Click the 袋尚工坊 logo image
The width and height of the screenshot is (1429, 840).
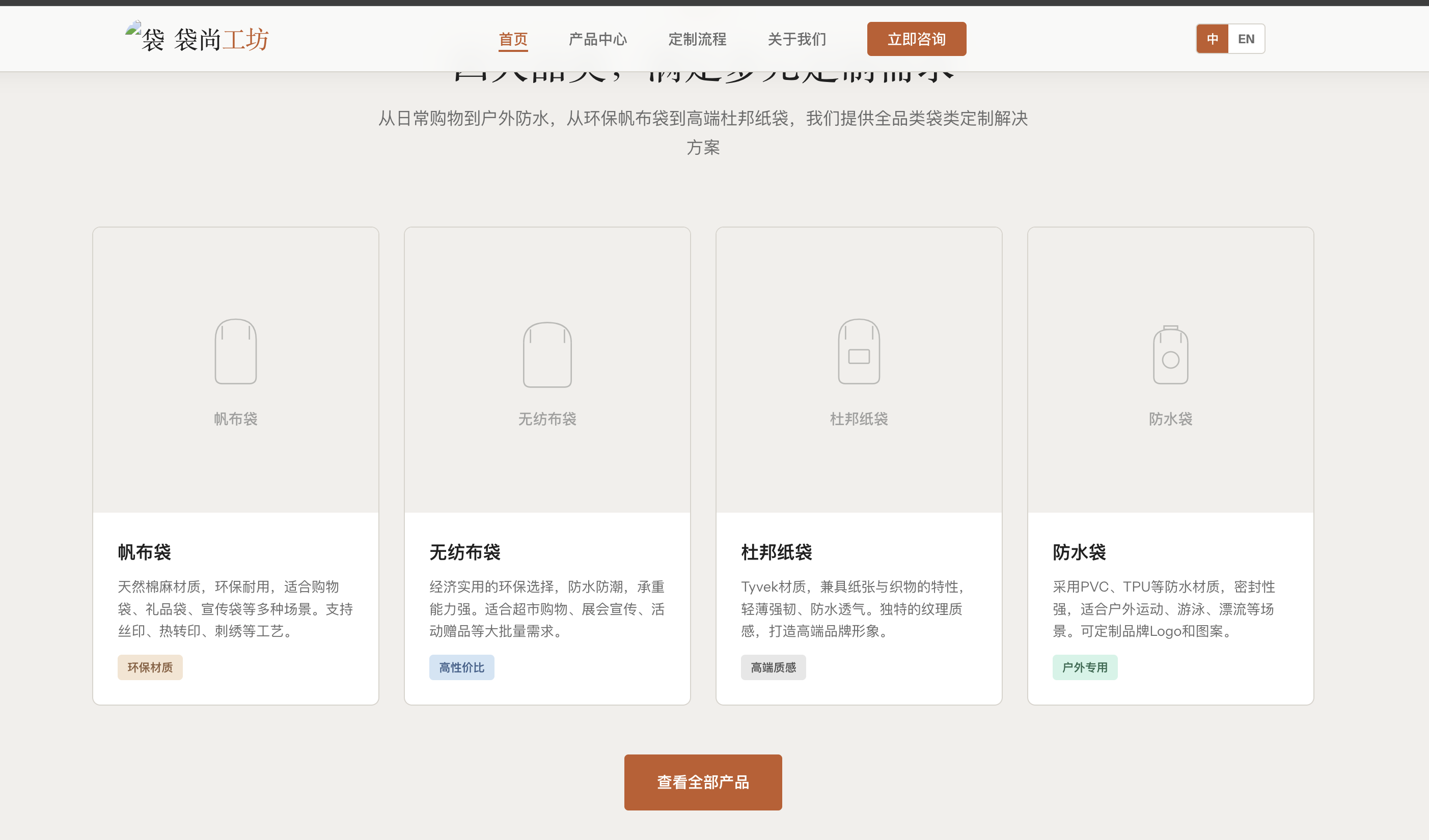(145, 37)
